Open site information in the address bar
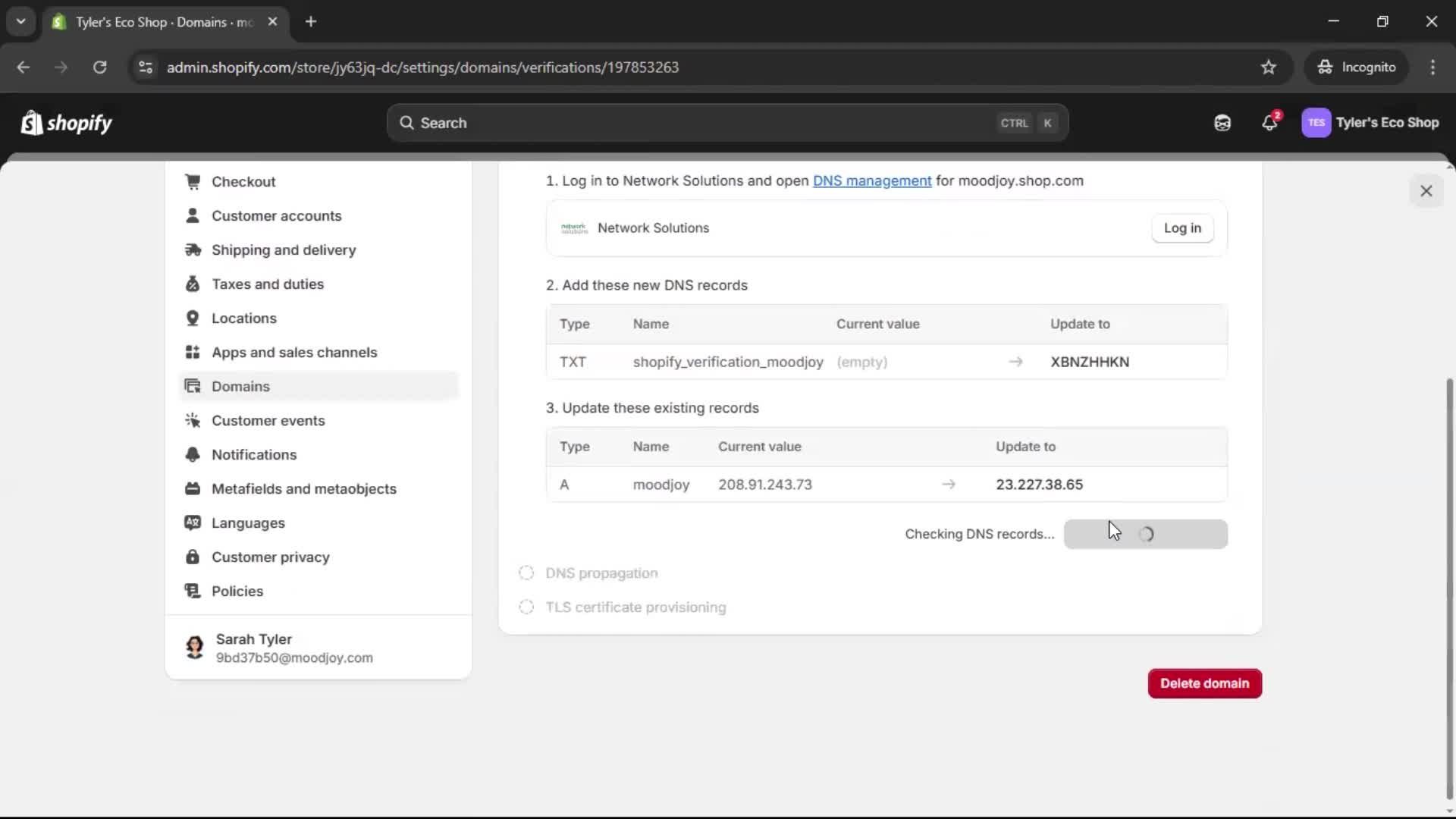This screenshot has width=1456, height=819. click(x=145, y=67)
